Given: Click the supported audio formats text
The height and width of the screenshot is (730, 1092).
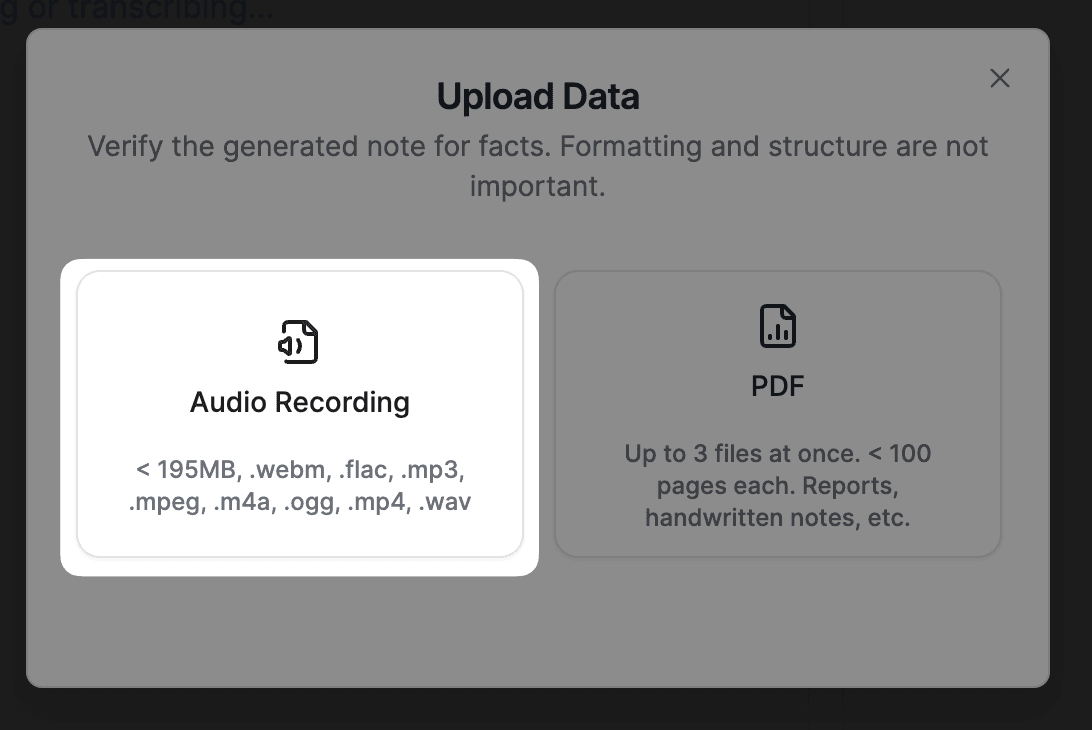Looking at the screenshot, I should pyautogui.click(x=299, y=485).
